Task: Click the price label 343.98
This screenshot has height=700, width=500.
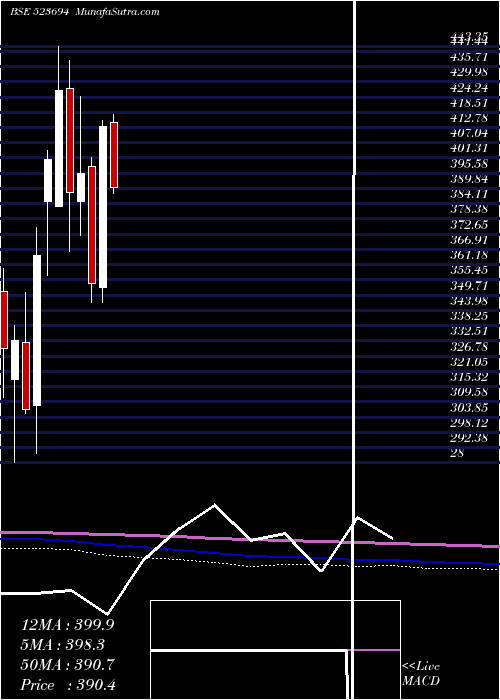Action: click(469, 300)
